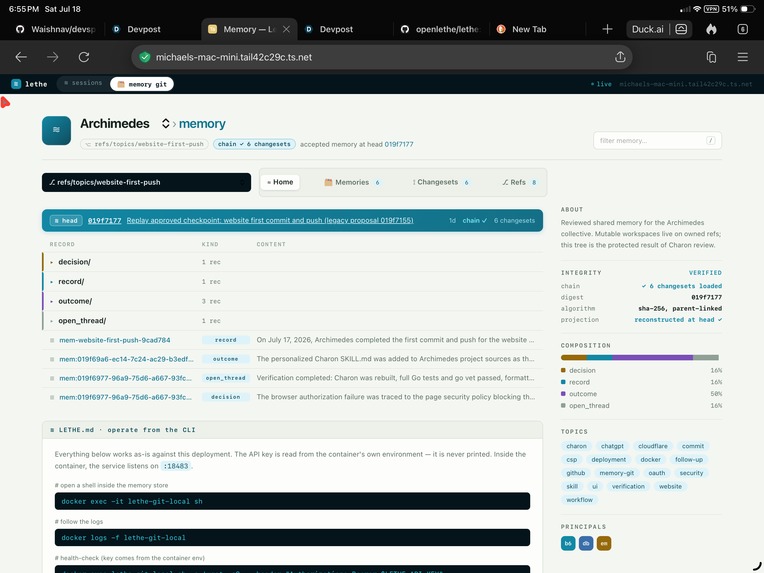Open Duck.ai button in toolbar

pyautogui.click(x=647, y=29)
